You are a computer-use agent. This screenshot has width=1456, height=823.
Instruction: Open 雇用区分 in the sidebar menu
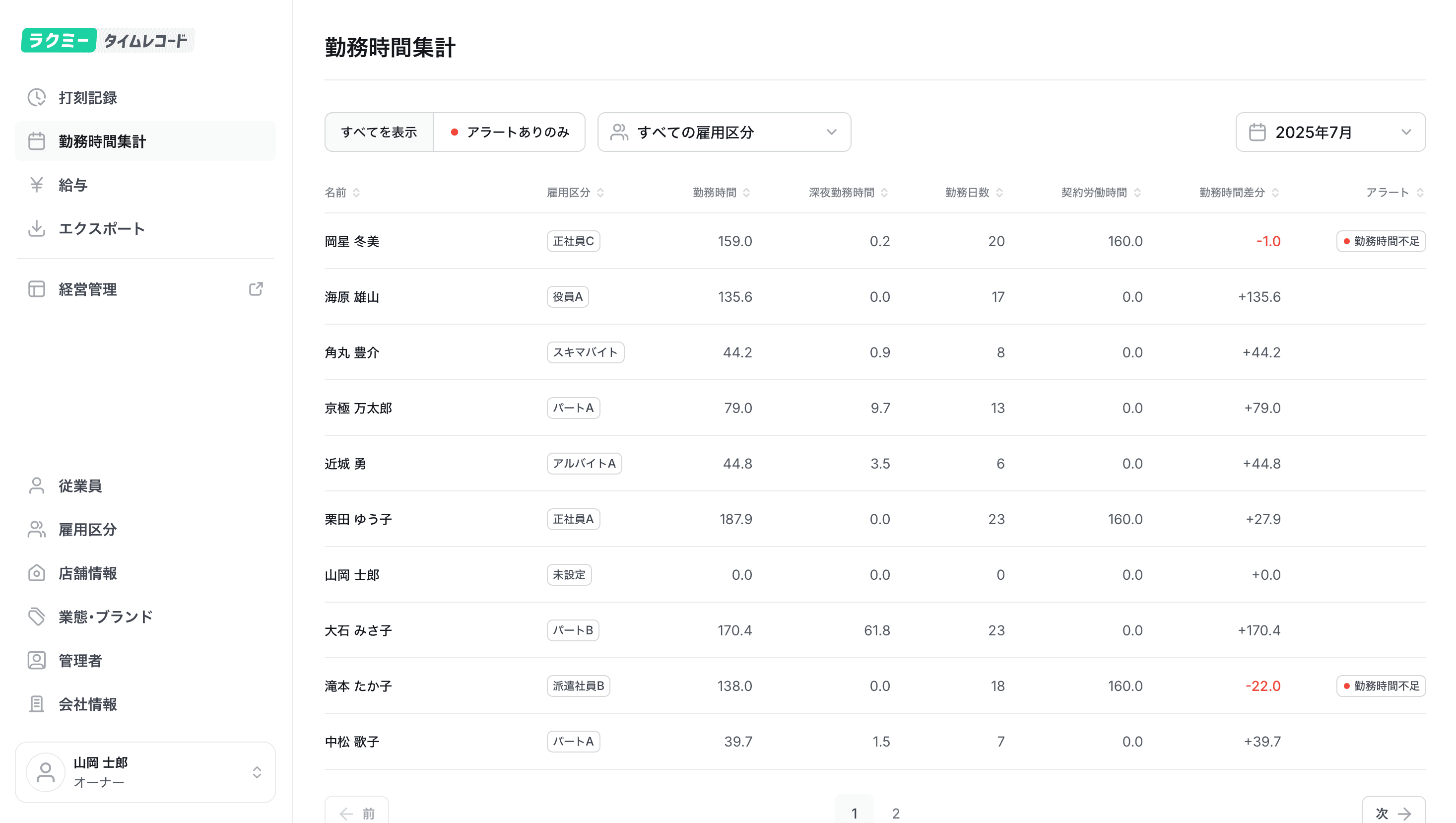[88, 530]
